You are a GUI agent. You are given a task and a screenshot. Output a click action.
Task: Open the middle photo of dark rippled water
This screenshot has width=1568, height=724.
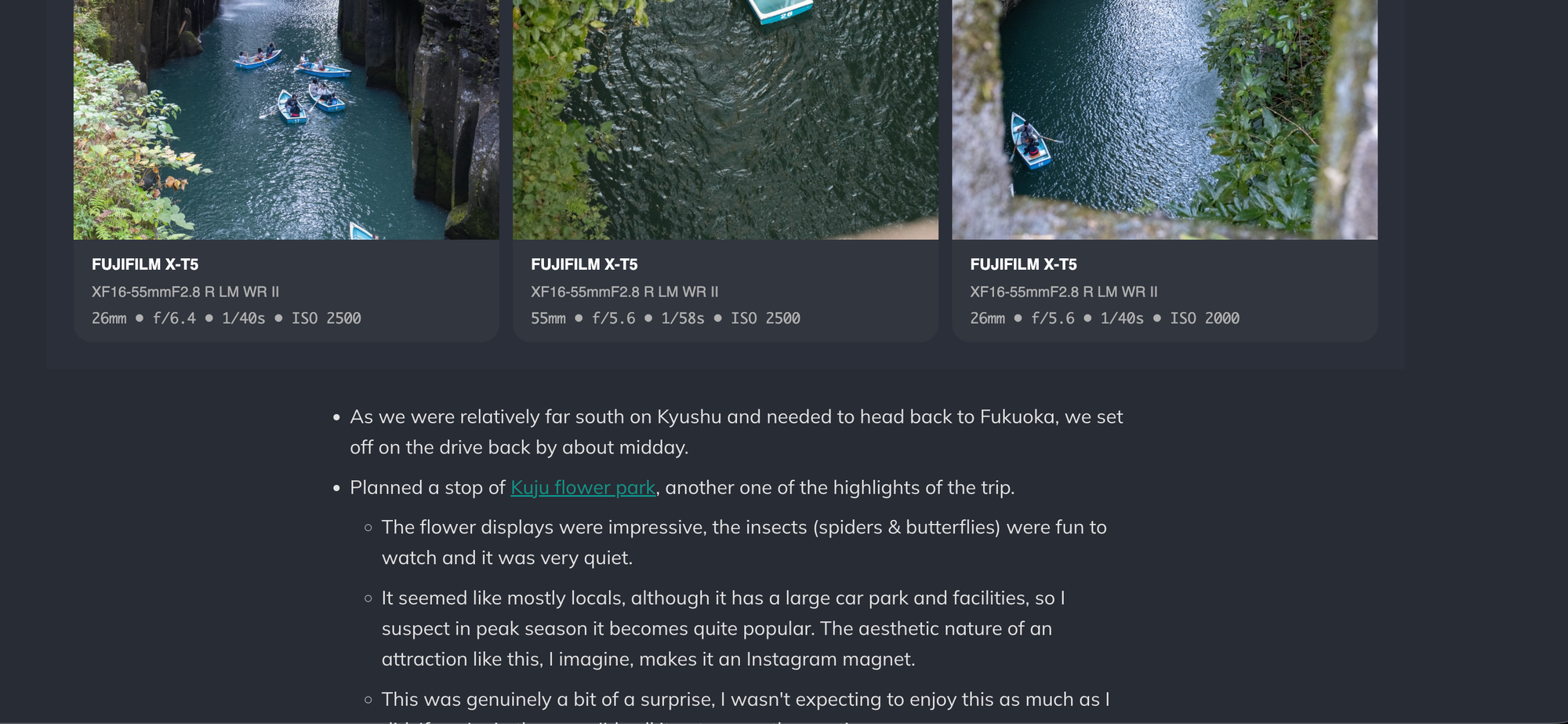click(725, 118)
